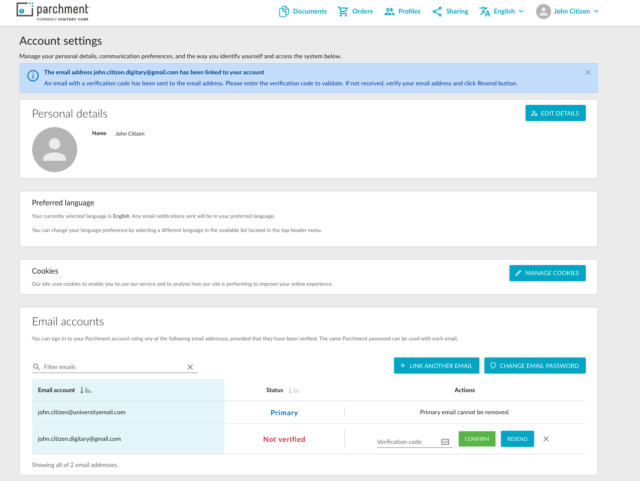Remove the unverified email with X icon
640x481 pixels.
pyautogui.click(x=546, y=439)
